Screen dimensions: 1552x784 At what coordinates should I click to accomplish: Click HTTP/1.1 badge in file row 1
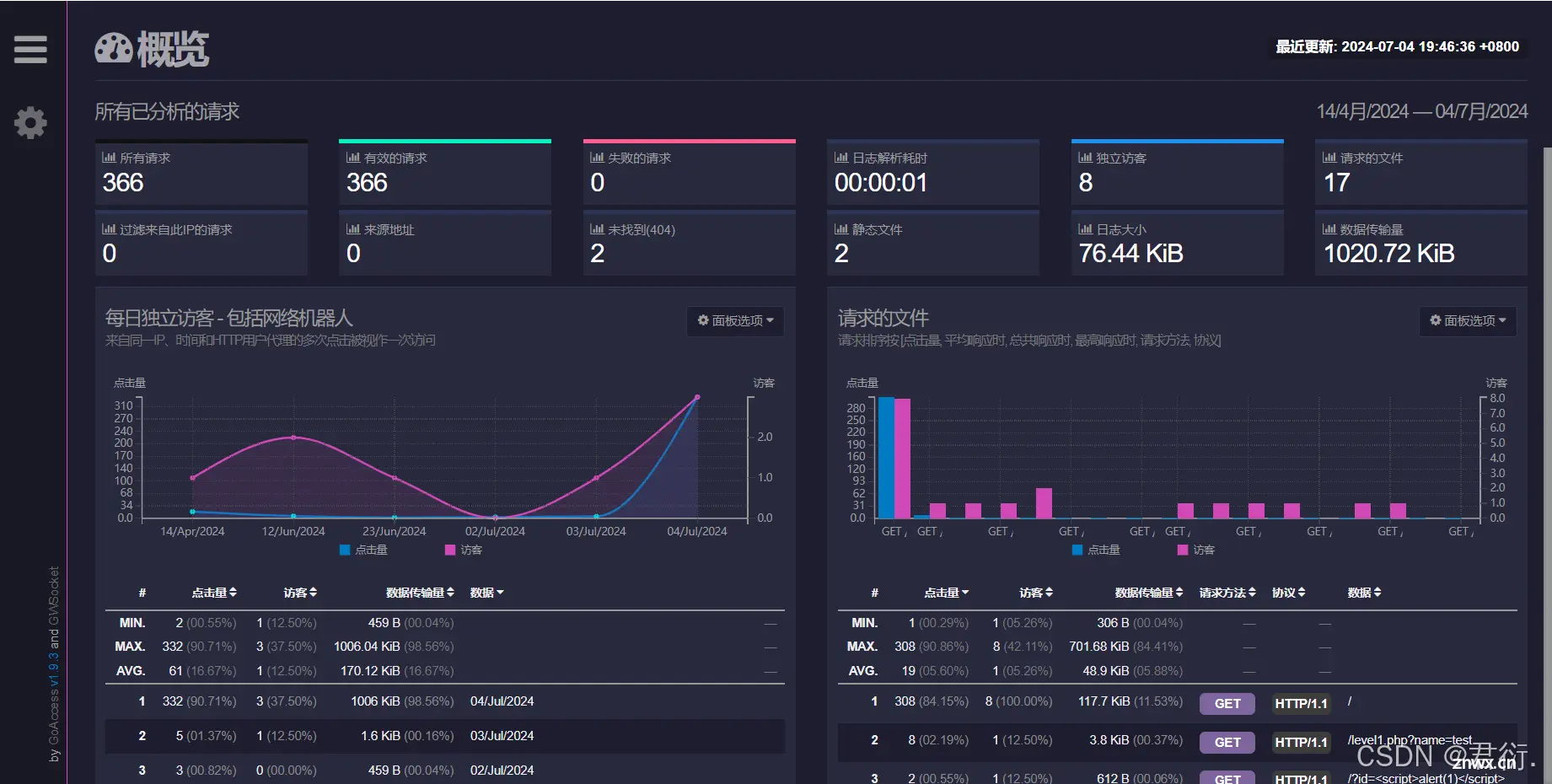(1301, 703)
